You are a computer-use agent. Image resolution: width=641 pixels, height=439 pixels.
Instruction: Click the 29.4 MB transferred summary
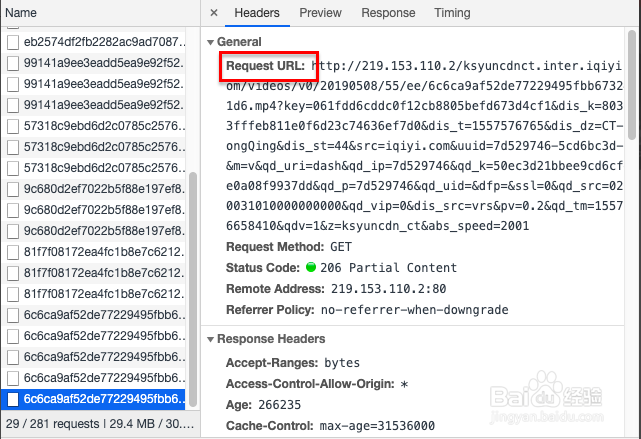[x=132, y=423]
